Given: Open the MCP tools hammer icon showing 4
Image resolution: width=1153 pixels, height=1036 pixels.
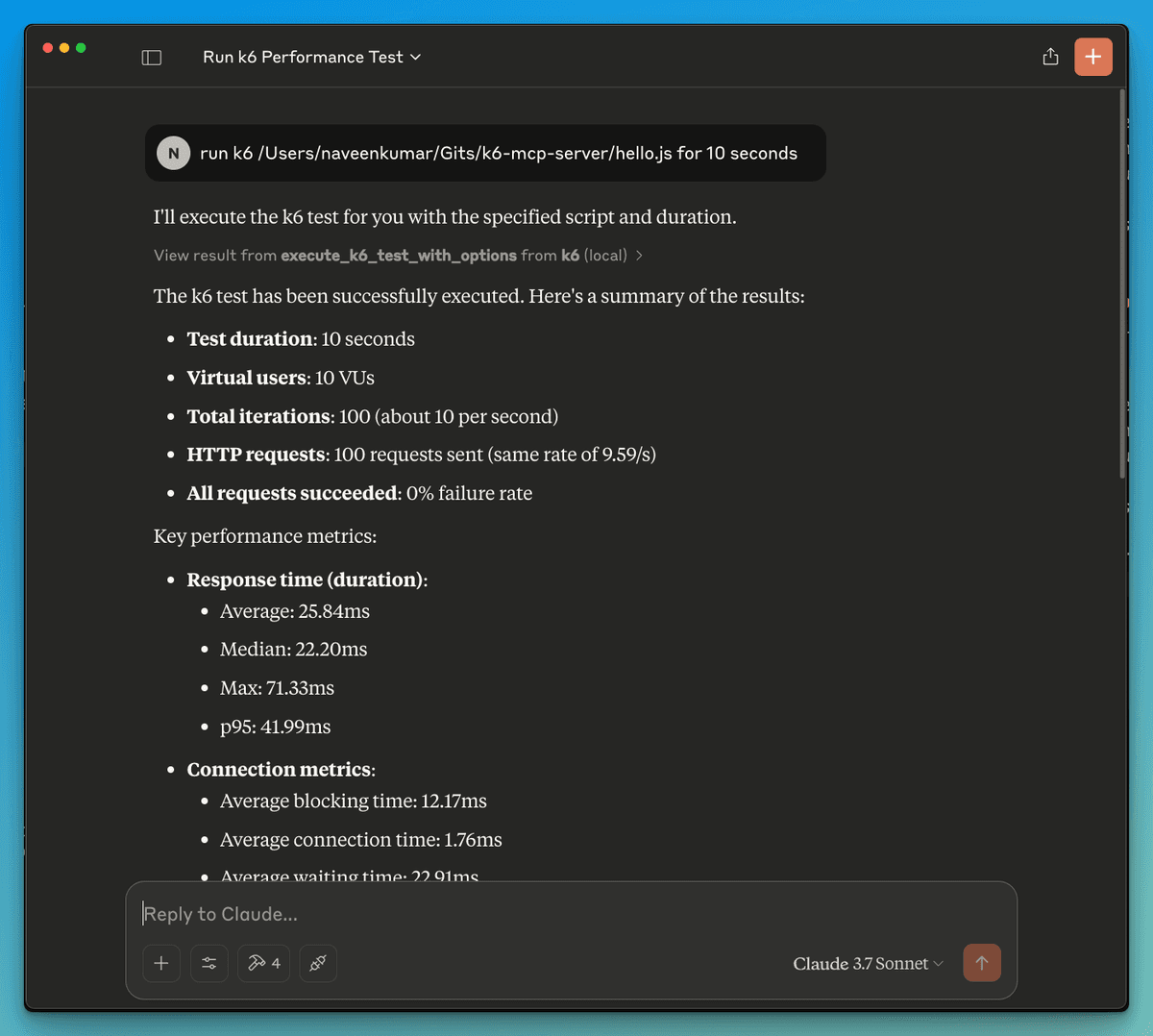Looking at the screenshot, I should (x=264, y=963).
